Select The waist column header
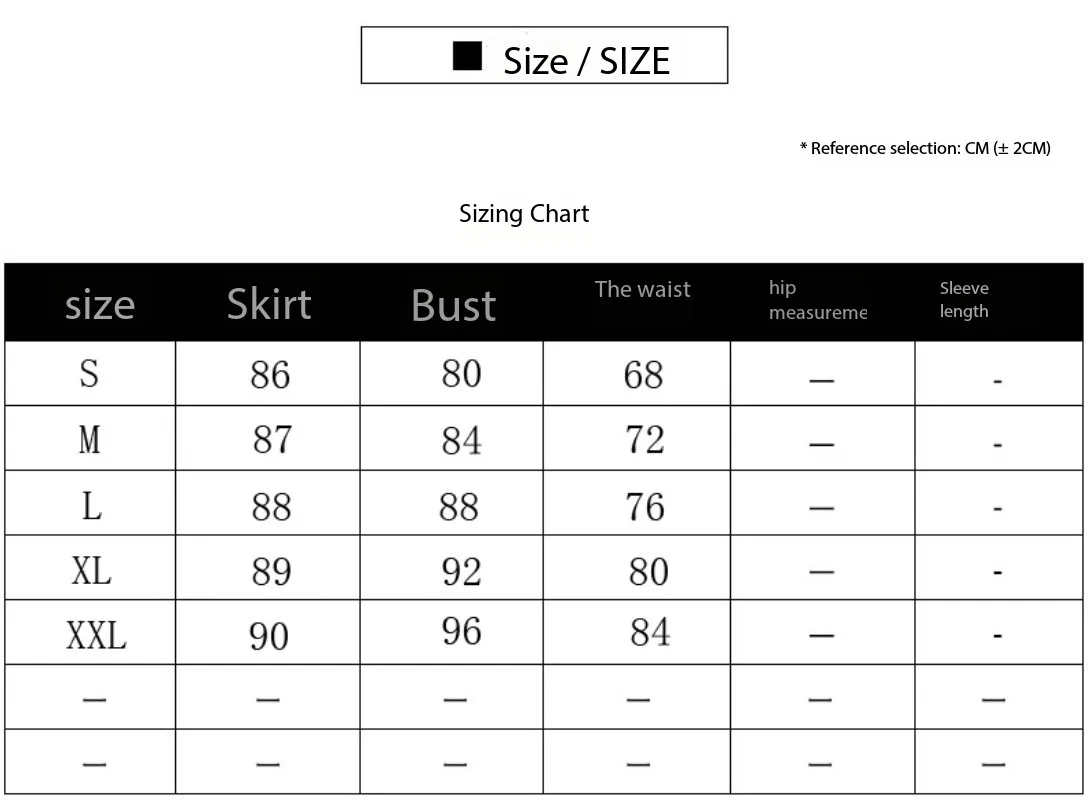The image size is (1088, 800). tap(642, 290)
